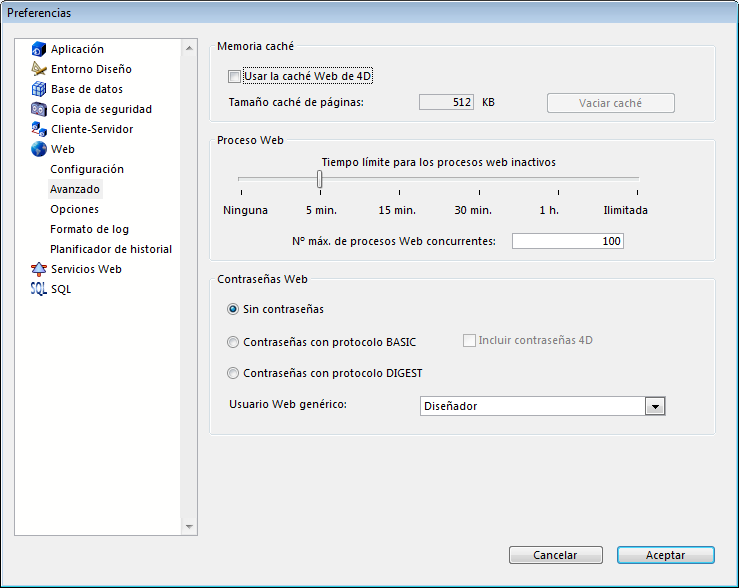739x588 pixels.
Task: Open the Configuración subsection under Web
Action: tap(87, 169)
